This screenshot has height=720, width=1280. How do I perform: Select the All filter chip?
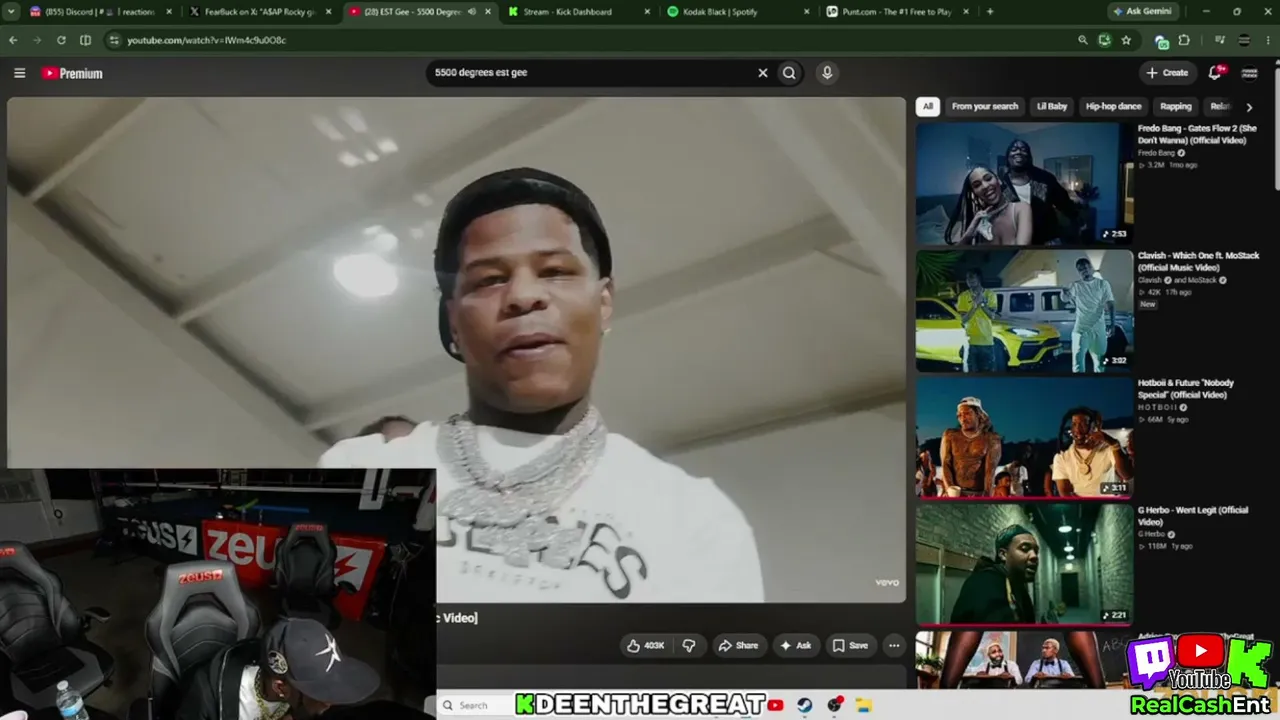click(928, 106)
